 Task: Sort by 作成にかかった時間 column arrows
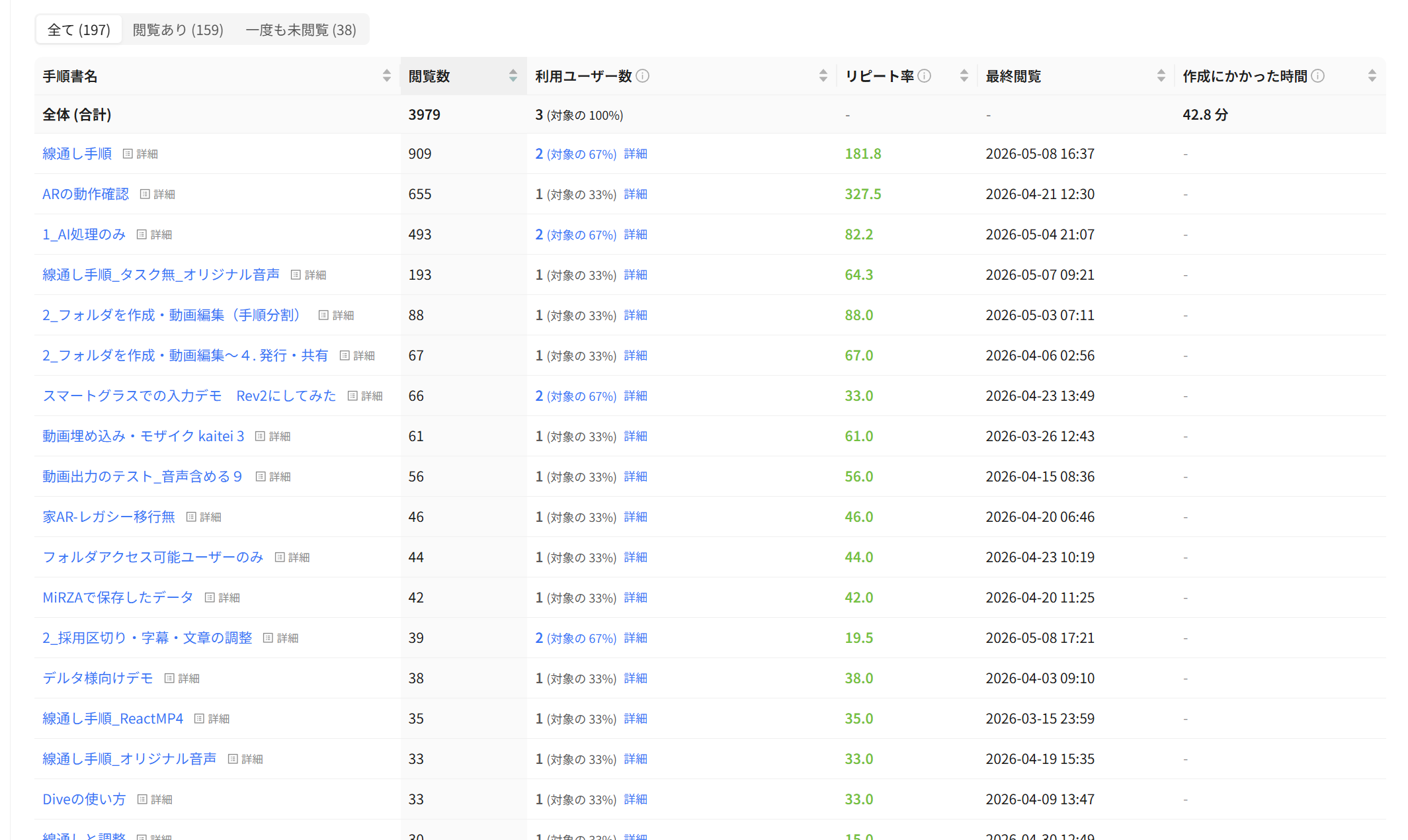(x=1372, y=76)
